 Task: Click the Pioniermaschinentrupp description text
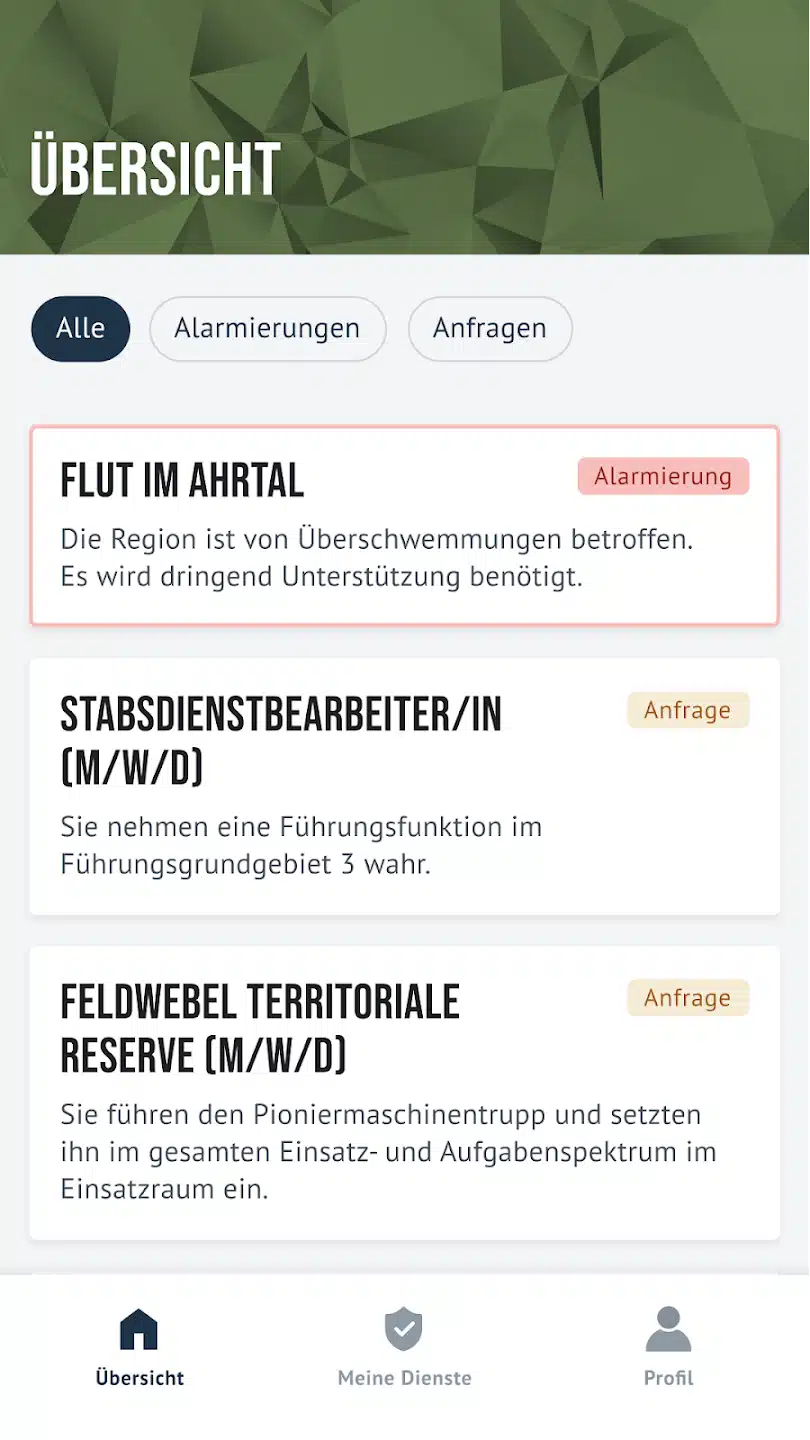pos(388,1152)
